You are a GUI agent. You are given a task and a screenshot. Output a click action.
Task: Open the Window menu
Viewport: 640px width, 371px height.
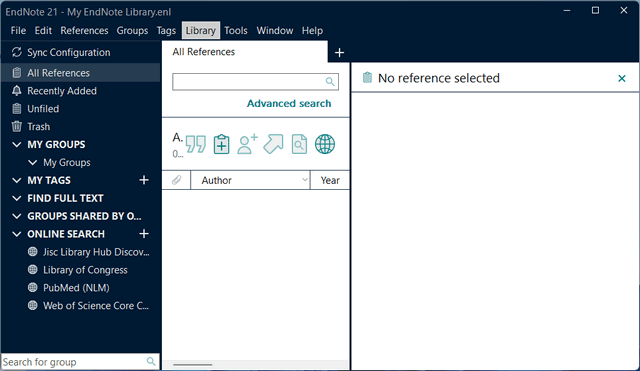275,31
